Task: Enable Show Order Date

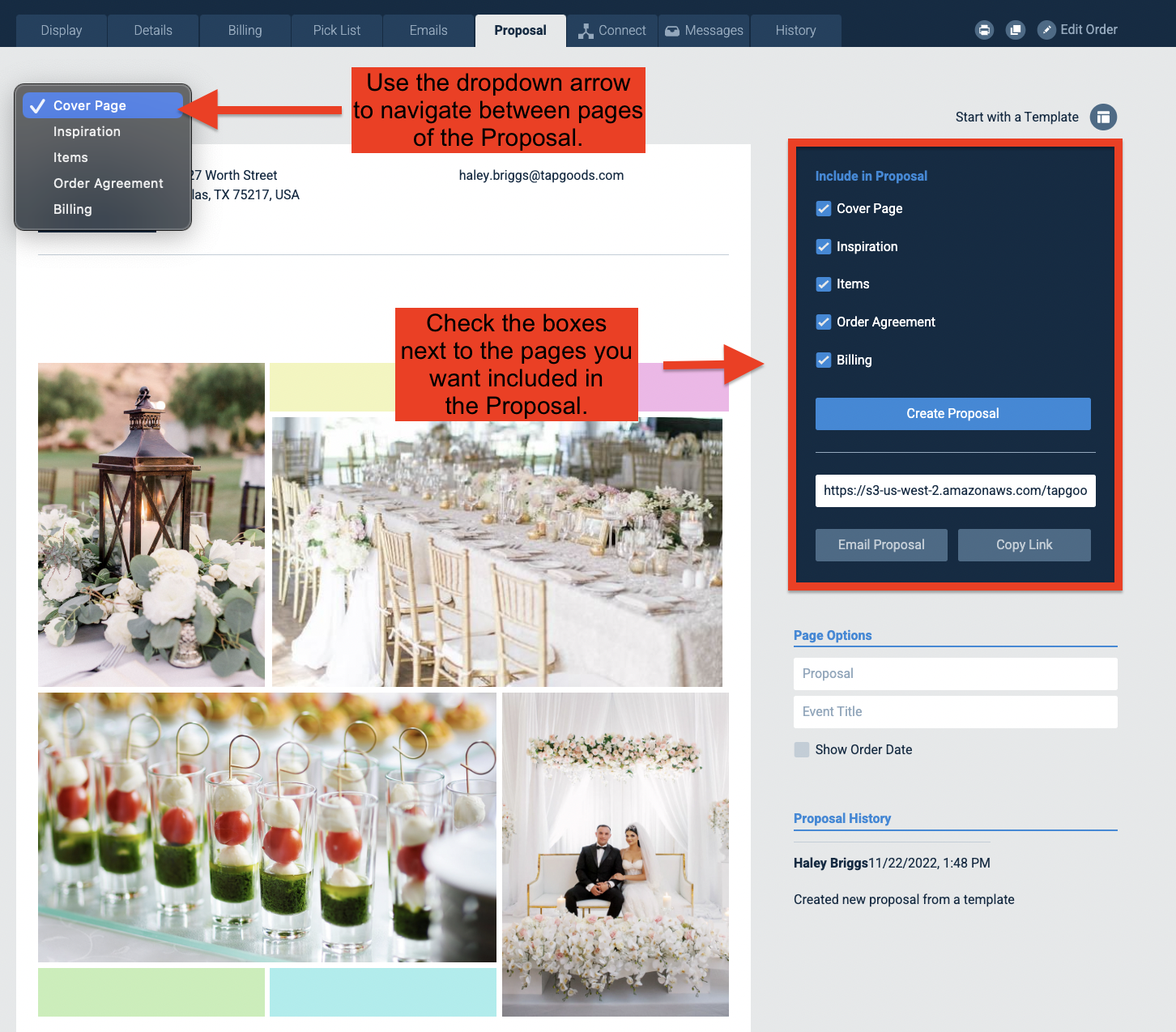Action: 801,749
